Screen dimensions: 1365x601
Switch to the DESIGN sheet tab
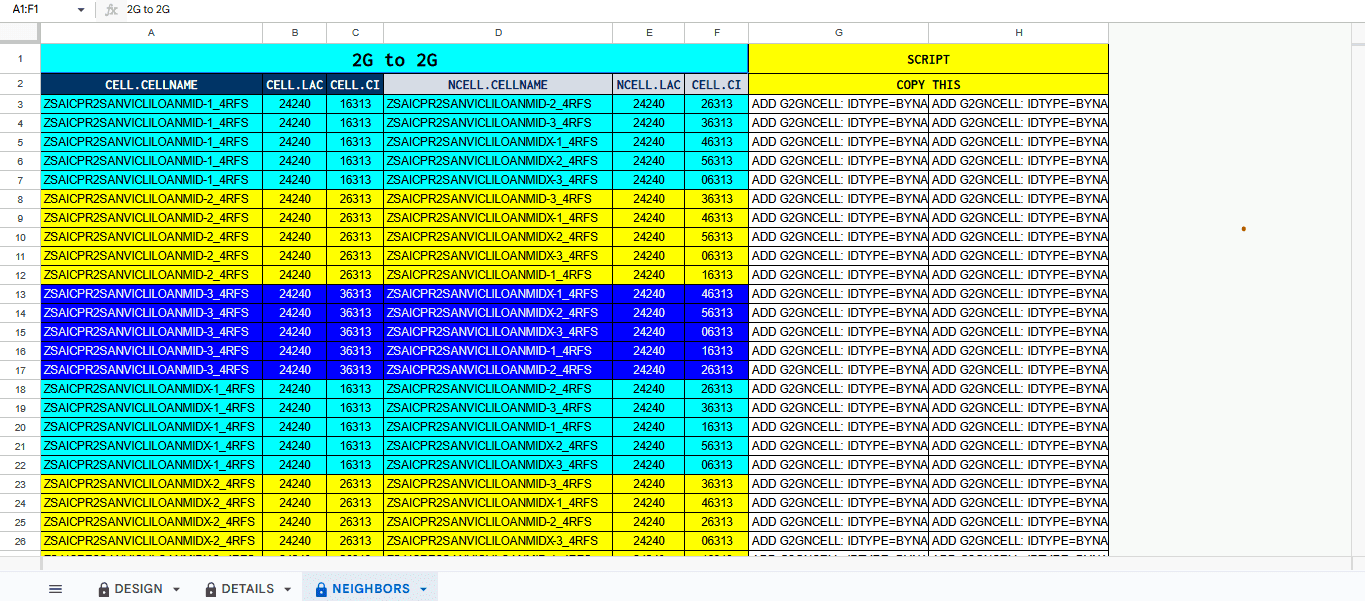coord(138,589)
